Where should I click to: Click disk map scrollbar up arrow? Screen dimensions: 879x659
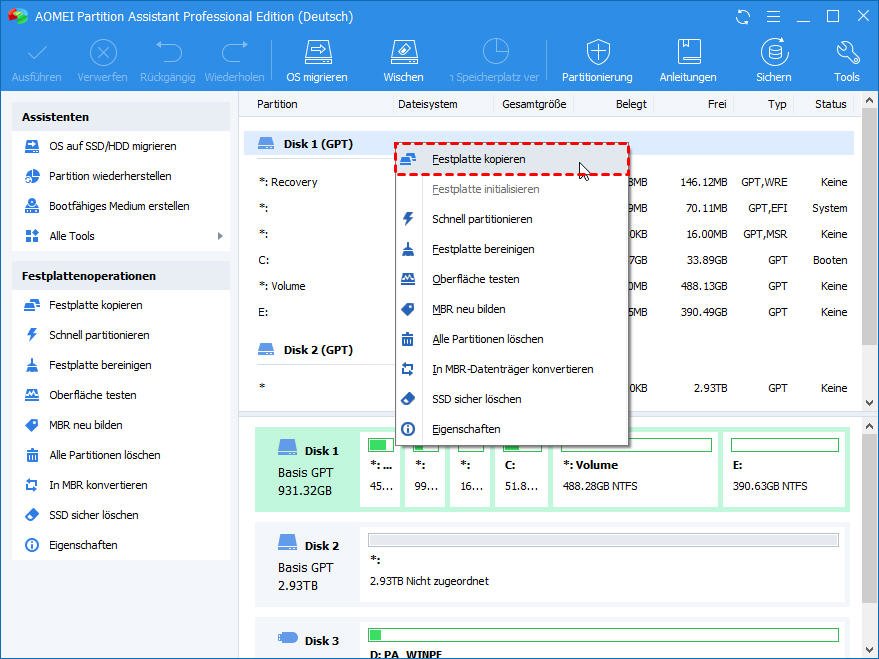[869, 426]
